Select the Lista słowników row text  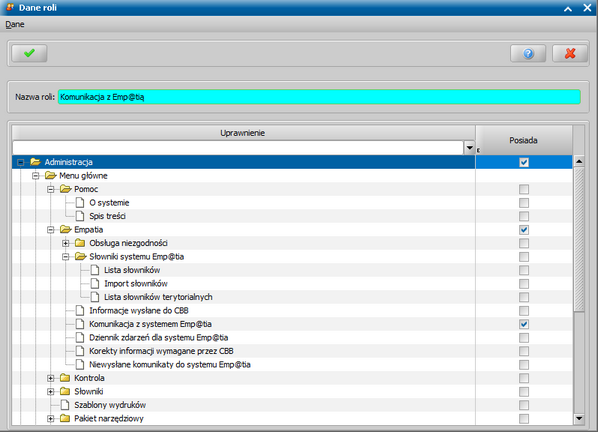[132, 270]
